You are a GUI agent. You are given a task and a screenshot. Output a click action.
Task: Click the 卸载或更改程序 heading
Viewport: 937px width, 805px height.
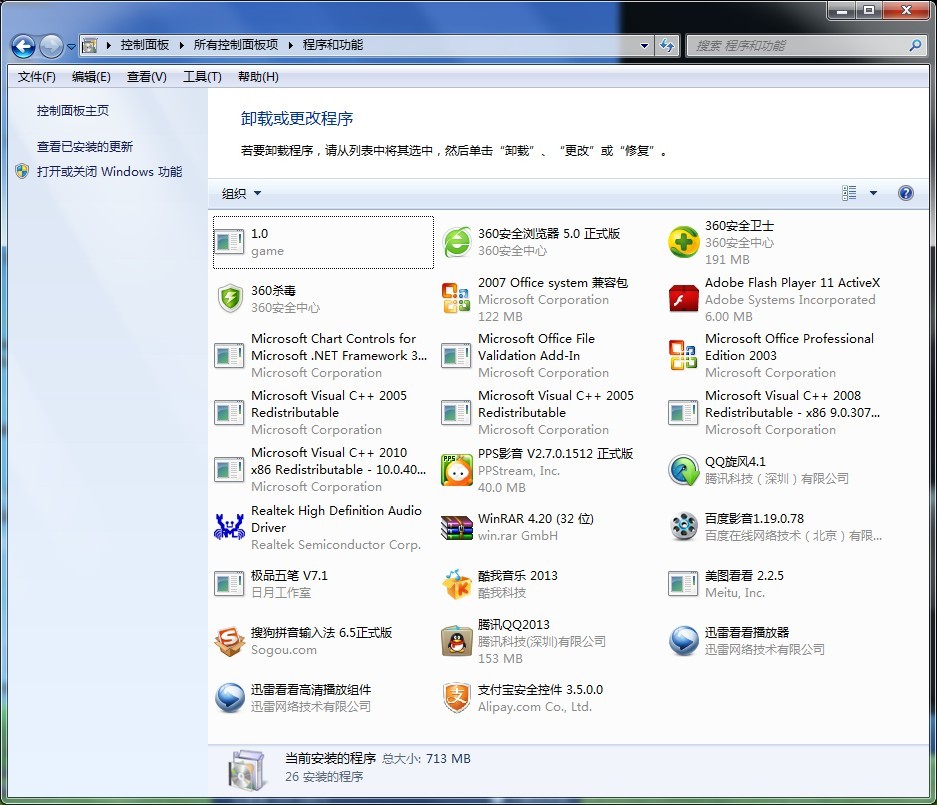click(x=297, y=118)
